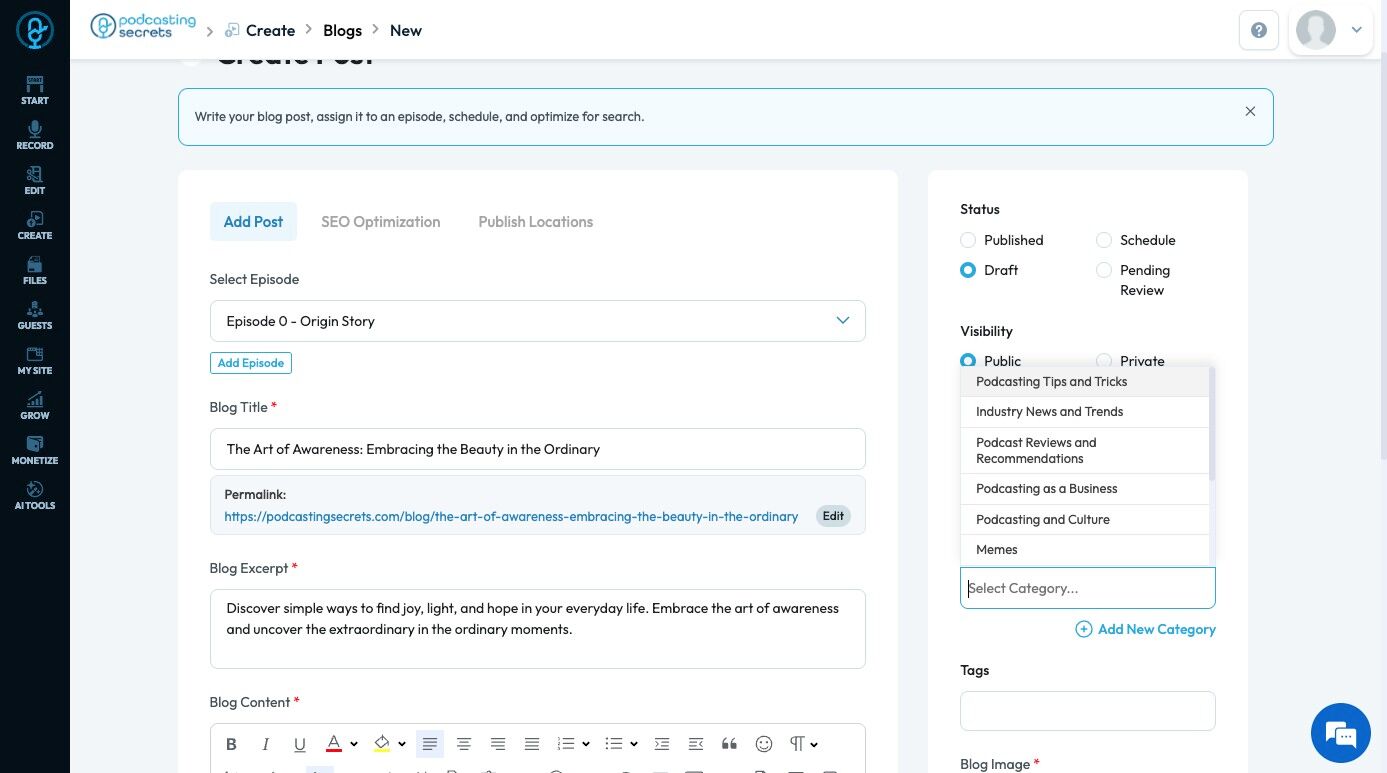Choose Podcast Reviews and Recommendations category

point(1085,451)
